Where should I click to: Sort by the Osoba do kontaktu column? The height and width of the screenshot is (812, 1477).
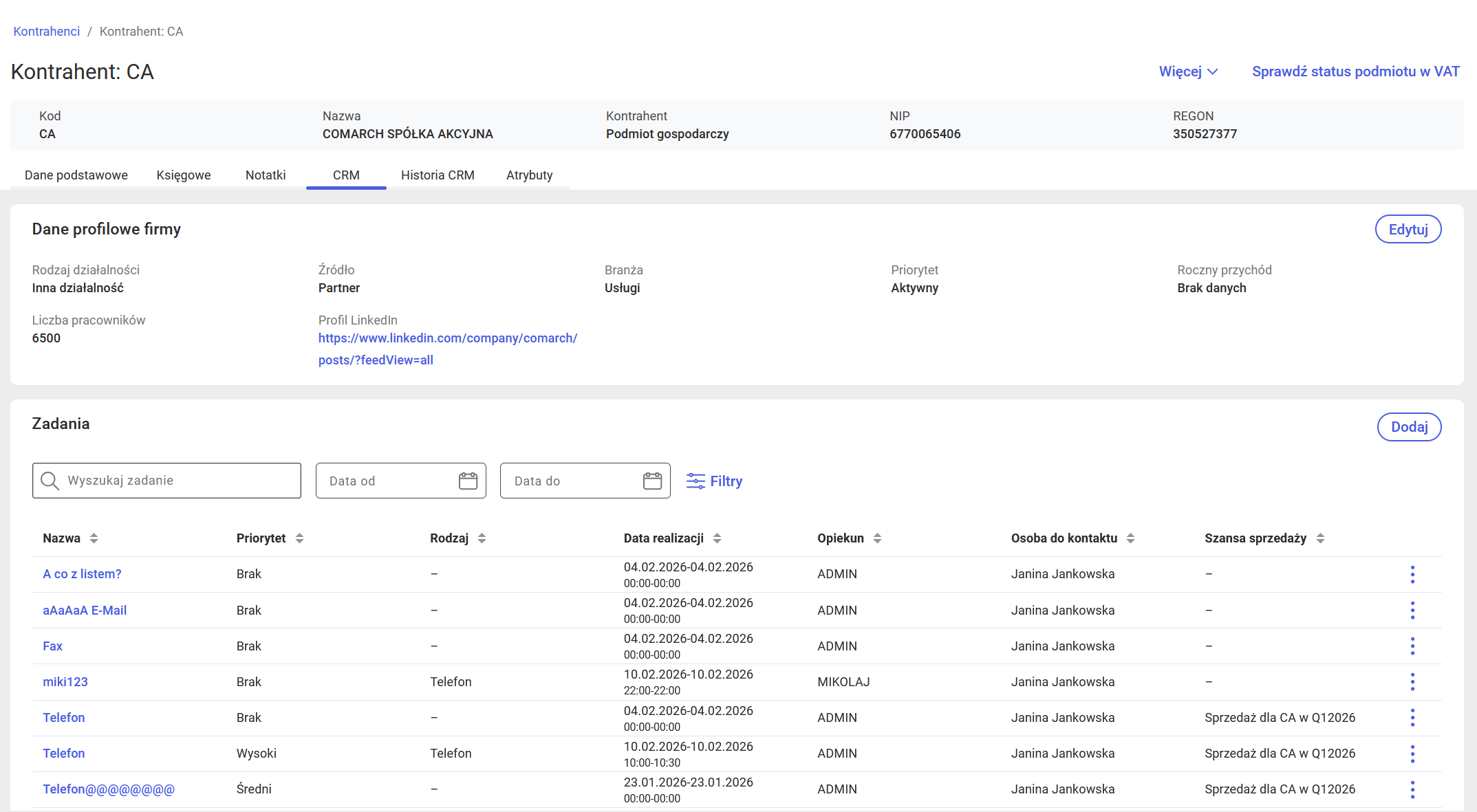[x=1132, y=538]
